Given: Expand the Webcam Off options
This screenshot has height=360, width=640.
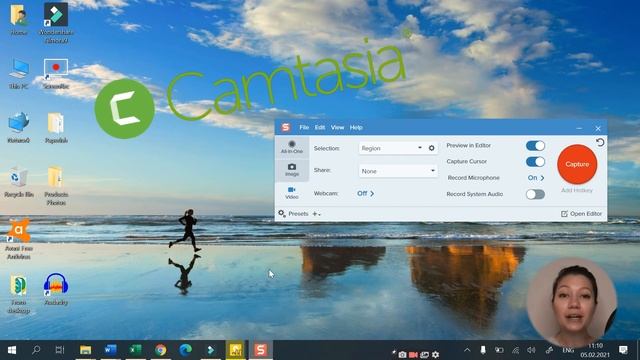Looking at the screenshot, I should coord(365,193).
